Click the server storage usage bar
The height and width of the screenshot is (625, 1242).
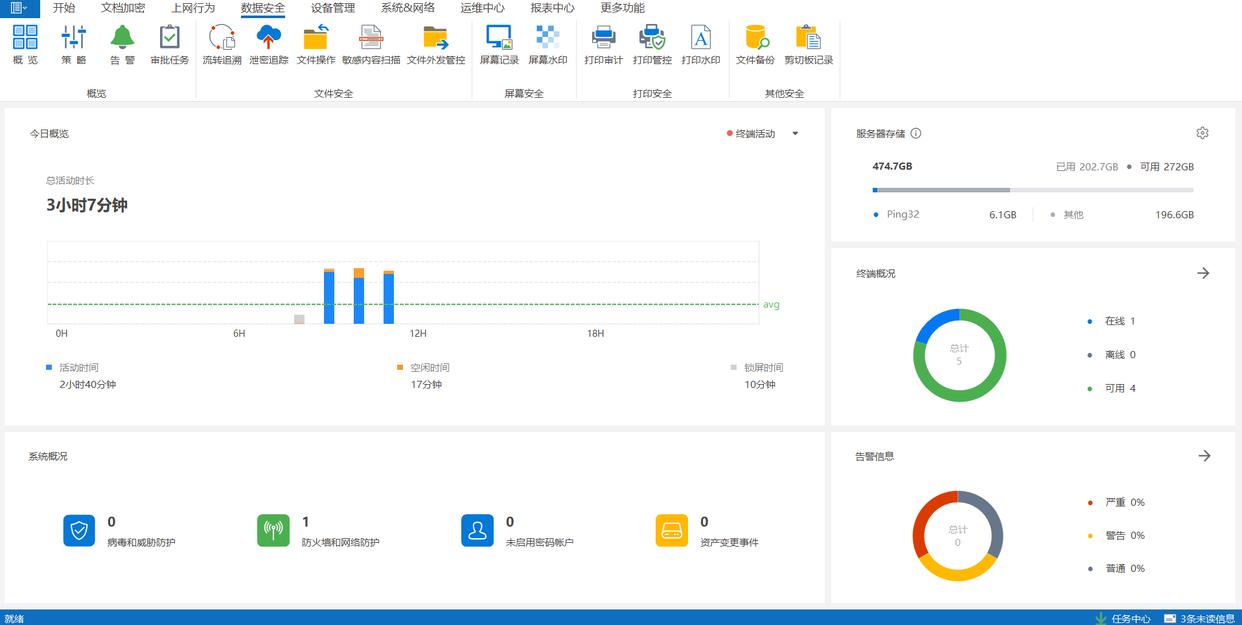[x=1032, y=190]
